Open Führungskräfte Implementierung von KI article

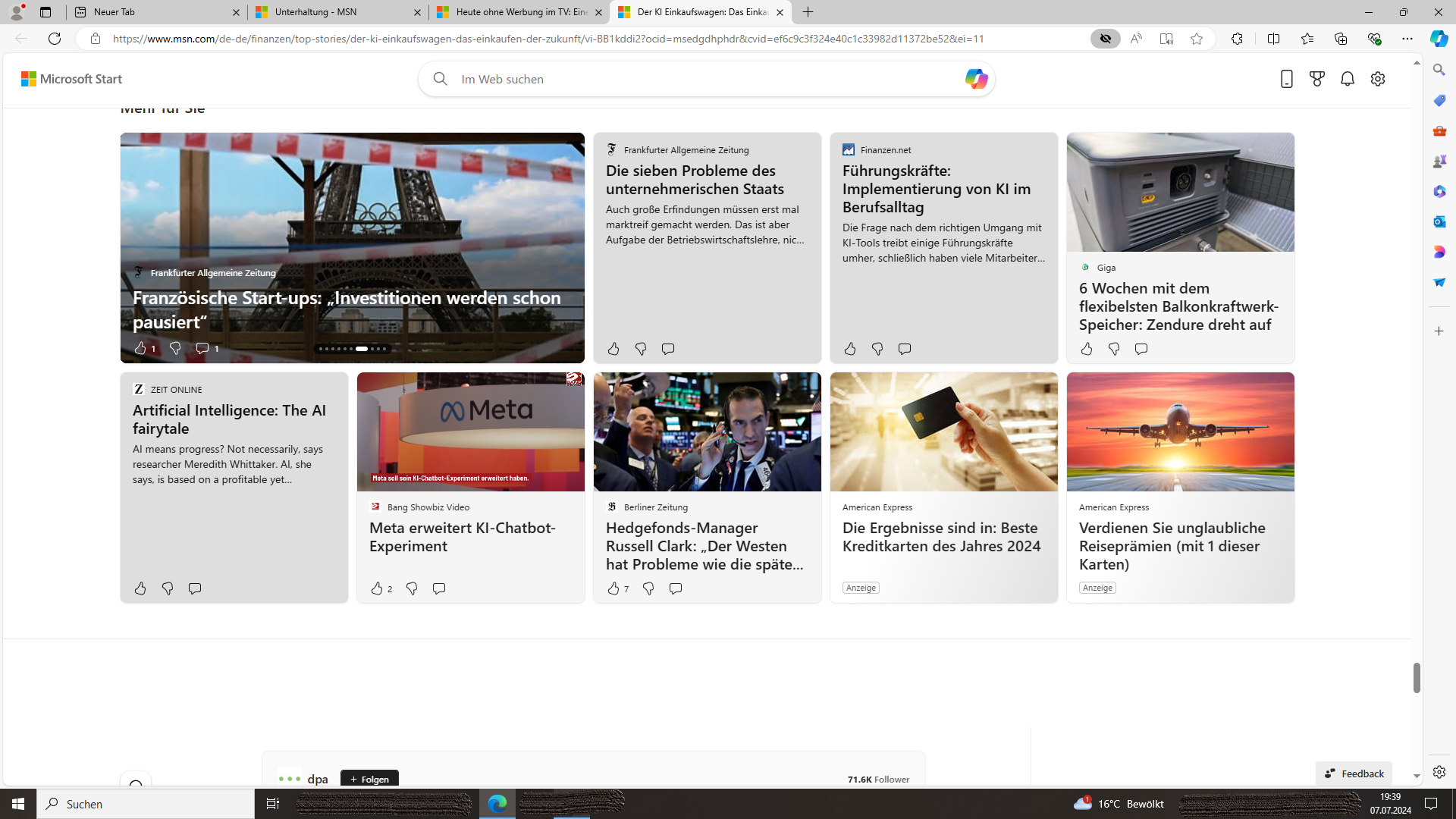pos(936,189)
